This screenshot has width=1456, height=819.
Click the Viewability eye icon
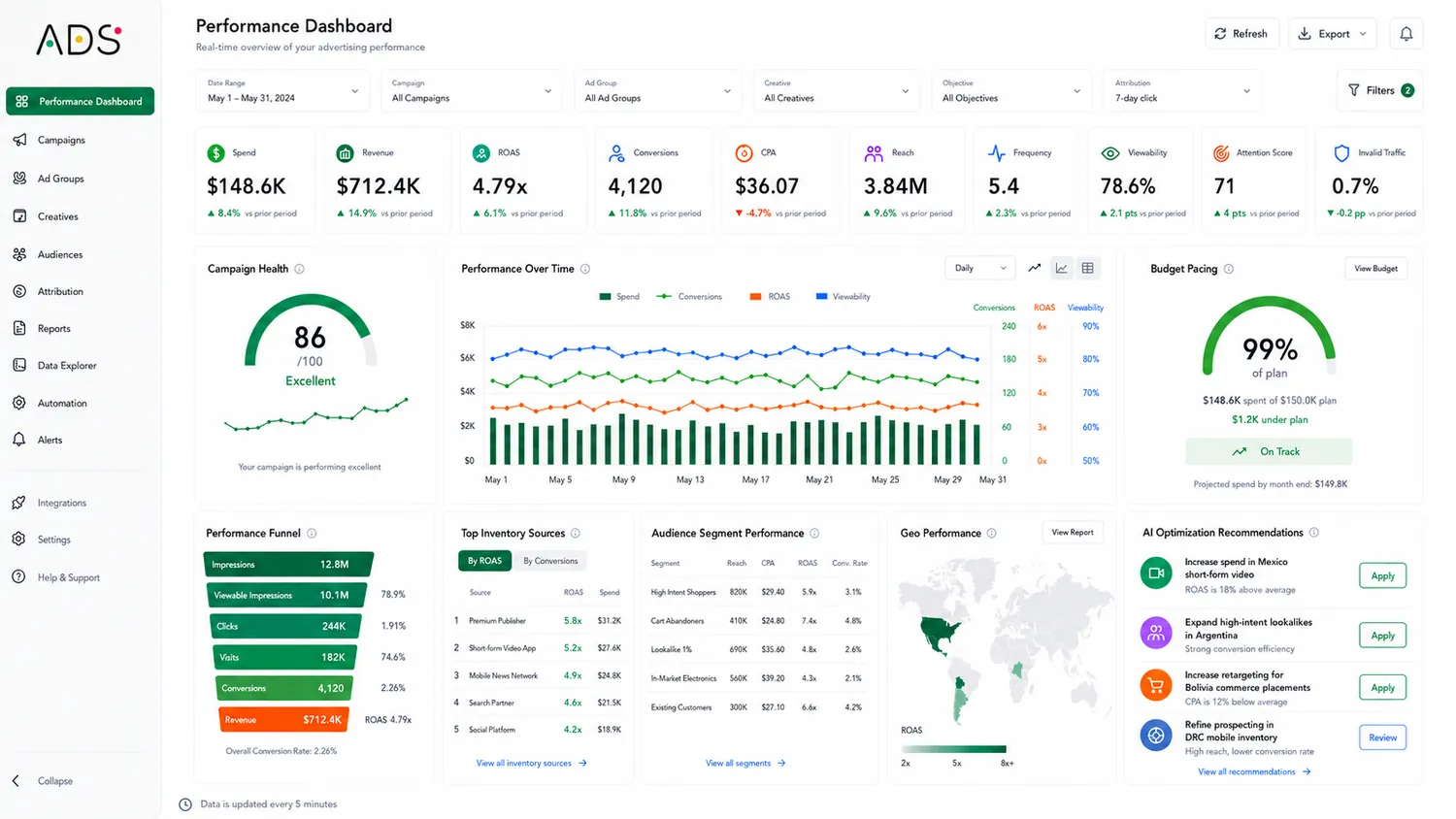(1110, 153)
